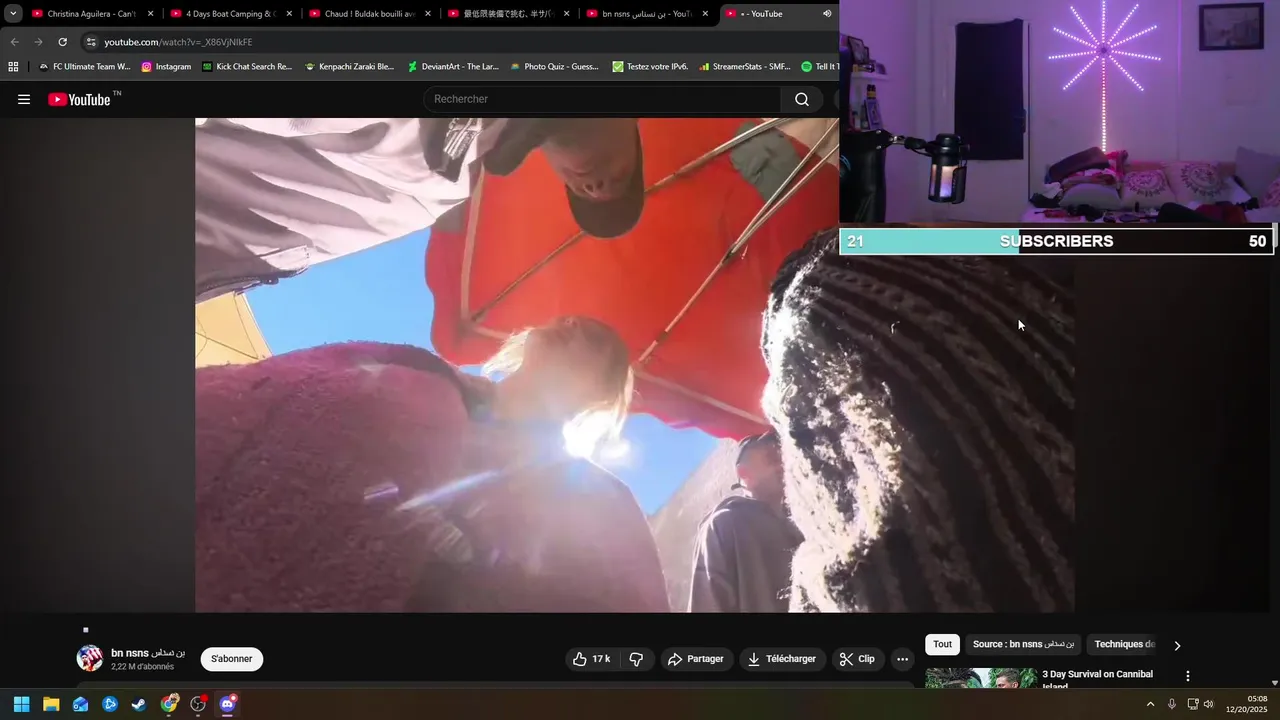Open Discord from the taskbar
The width and height of the screenshot is (1280, 720).
(x=228, y=704)
